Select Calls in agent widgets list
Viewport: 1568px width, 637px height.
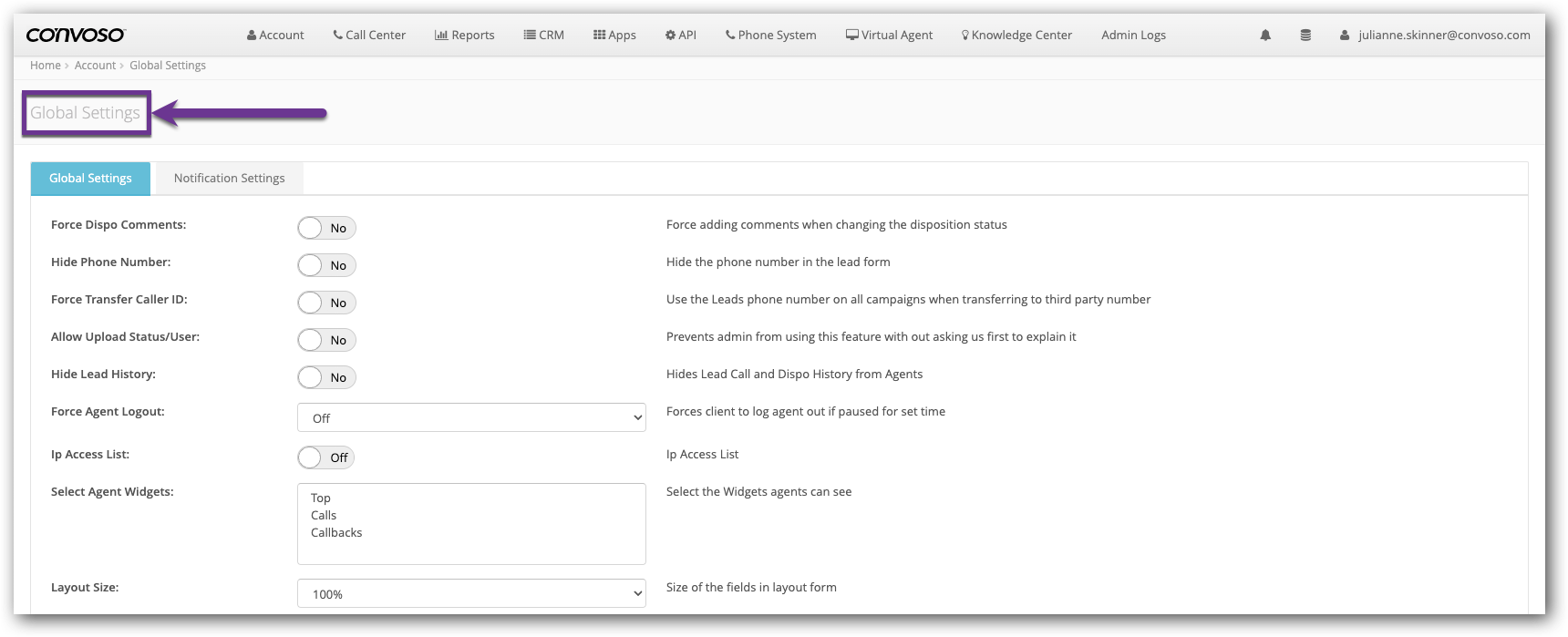pyautogui.click(x=324, y=516)
